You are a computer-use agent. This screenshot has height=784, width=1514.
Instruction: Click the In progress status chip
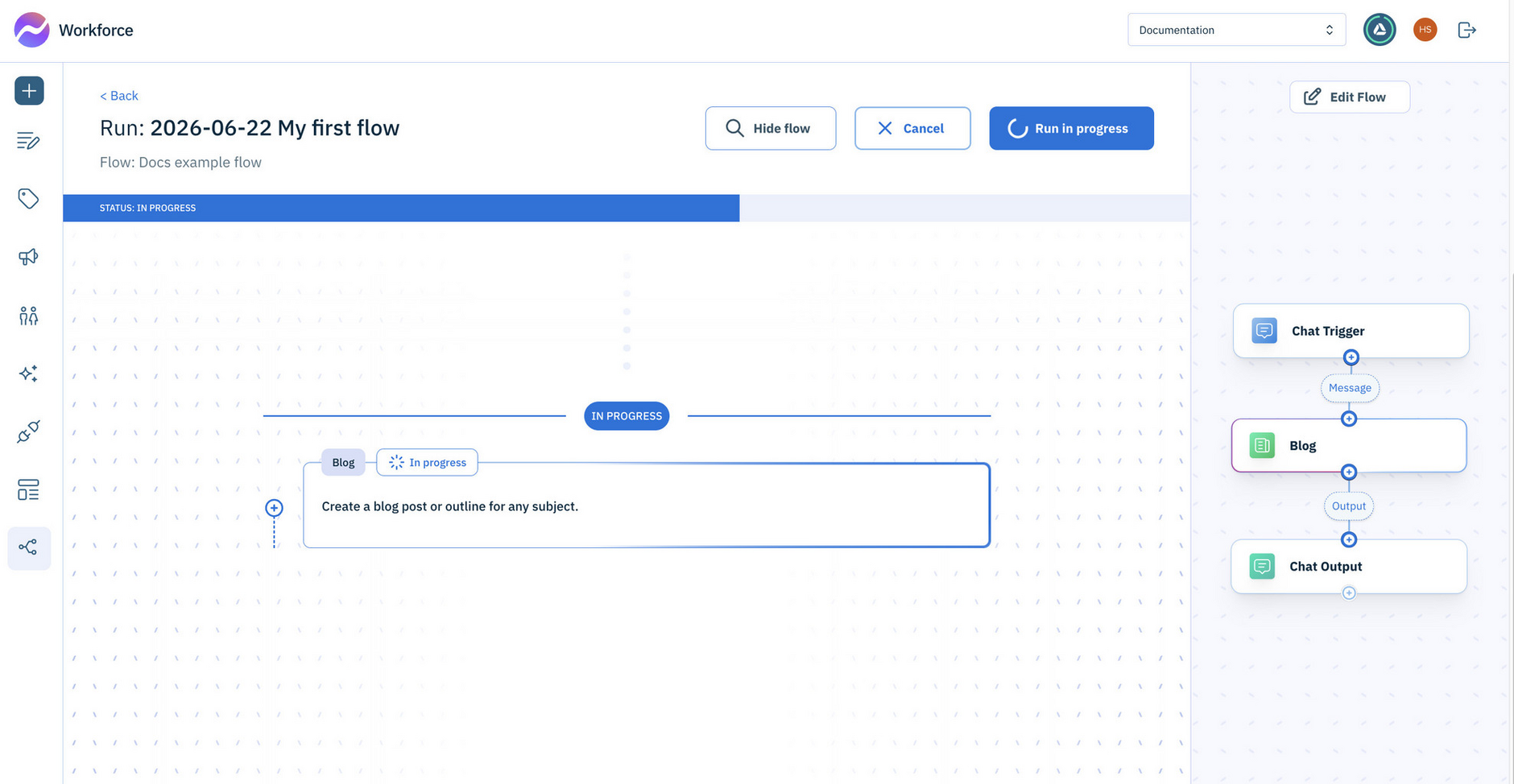pyautogui.click(x=428, y=462)
